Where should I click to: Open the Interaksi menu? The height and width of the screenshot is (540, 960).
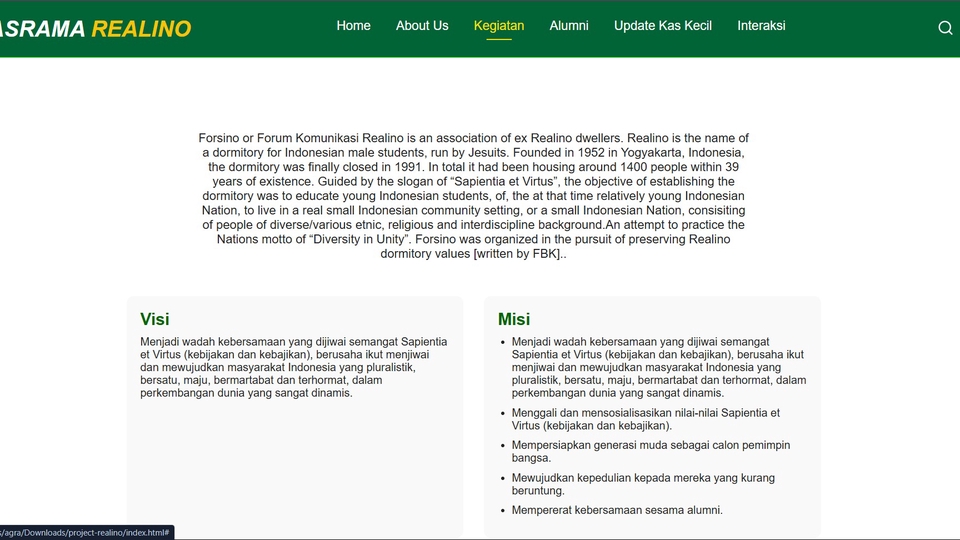coord(761,26)
